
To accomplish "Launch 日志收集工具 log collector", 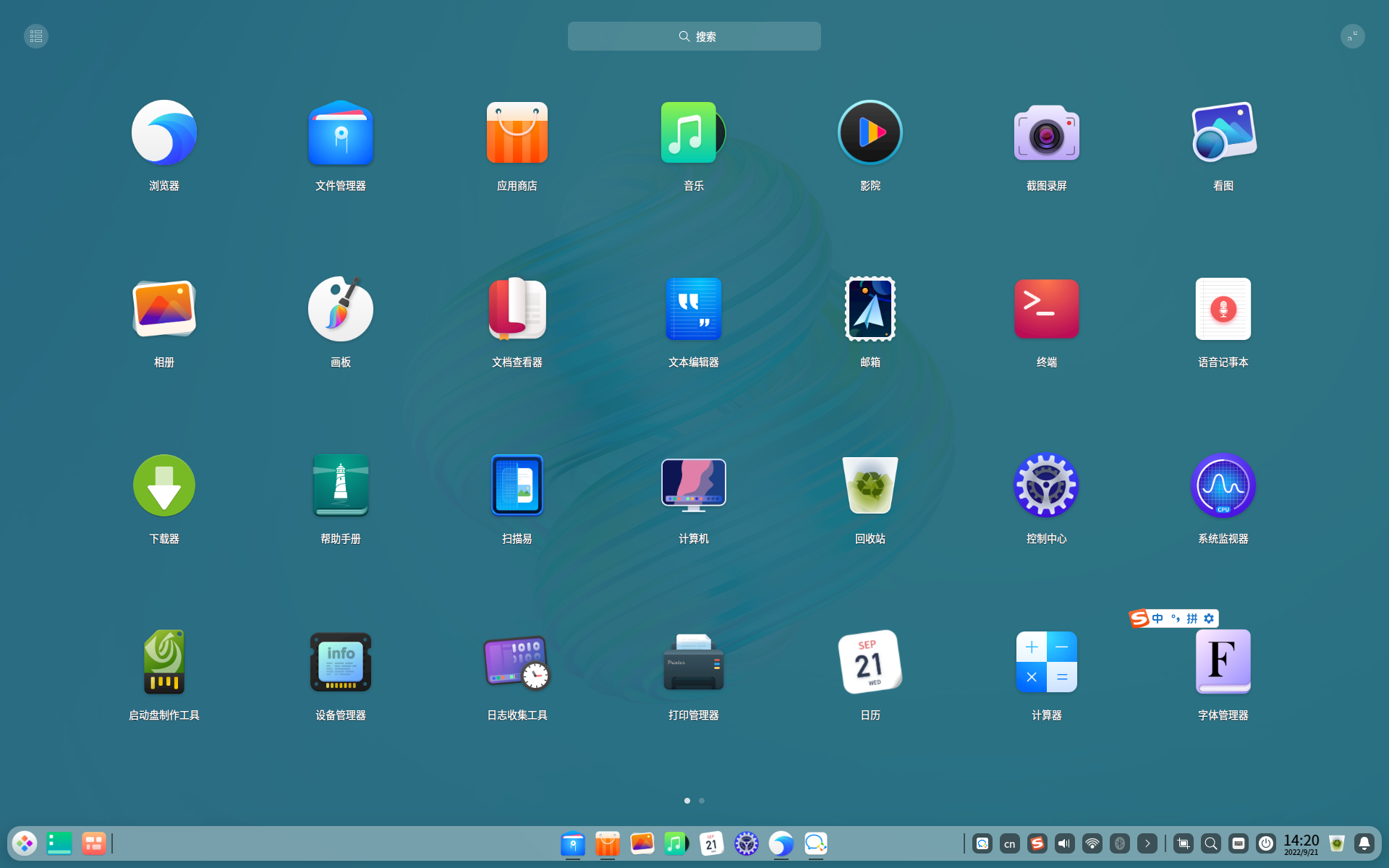I will pos(517,662).
